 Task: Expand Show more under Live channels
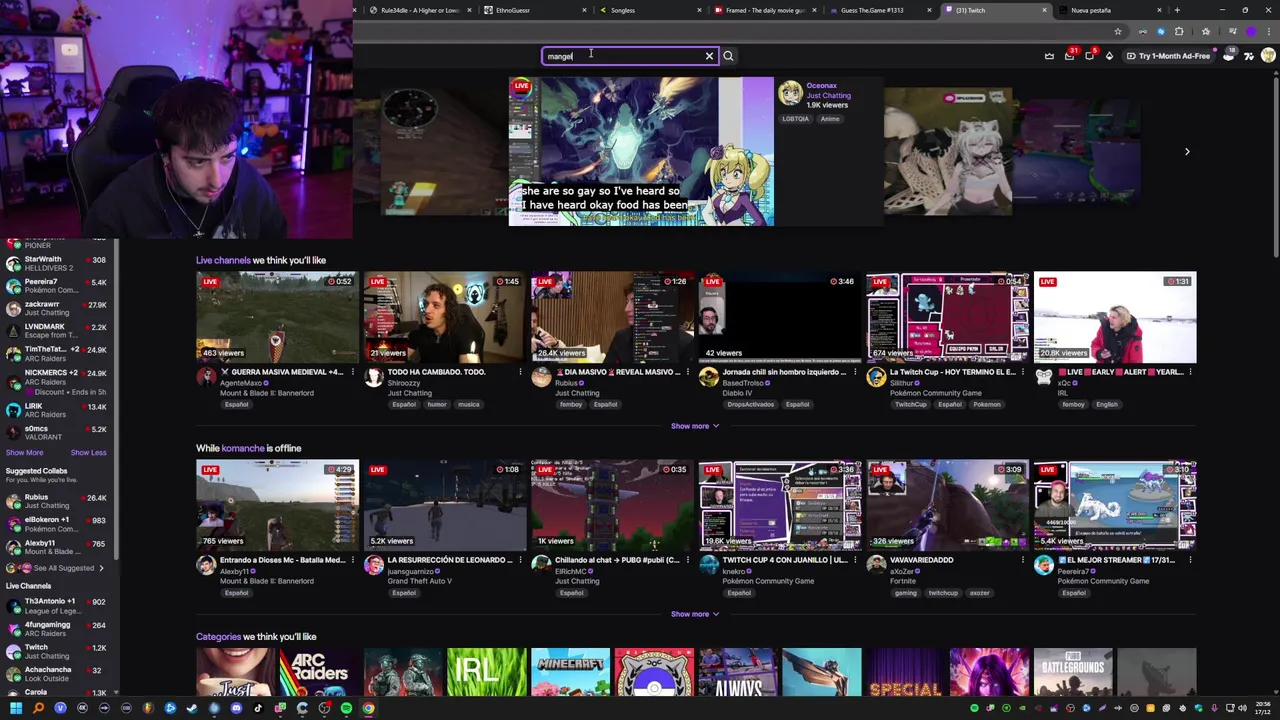click(695, 426)
